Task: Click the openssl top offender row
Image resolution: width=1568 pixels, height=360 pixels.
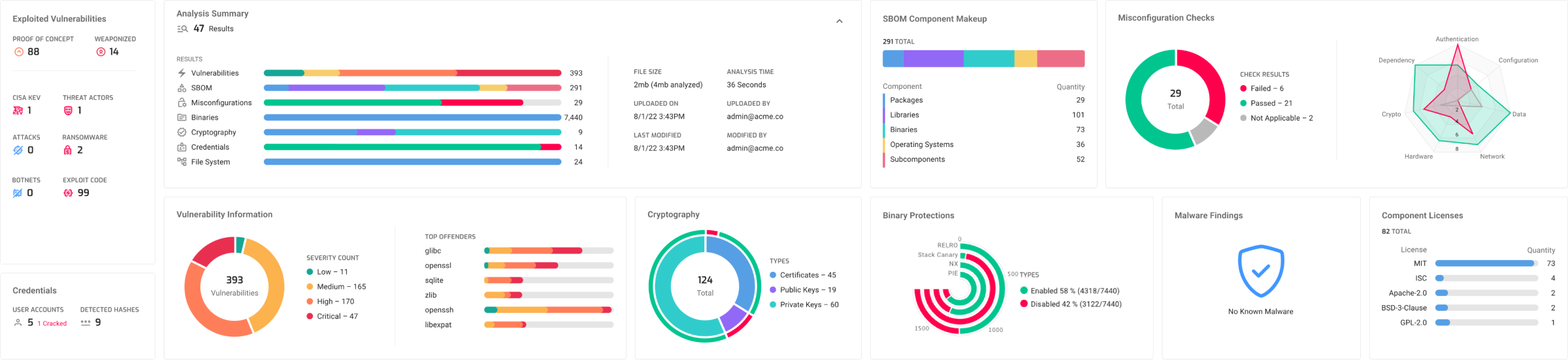Action: (519, 265)
